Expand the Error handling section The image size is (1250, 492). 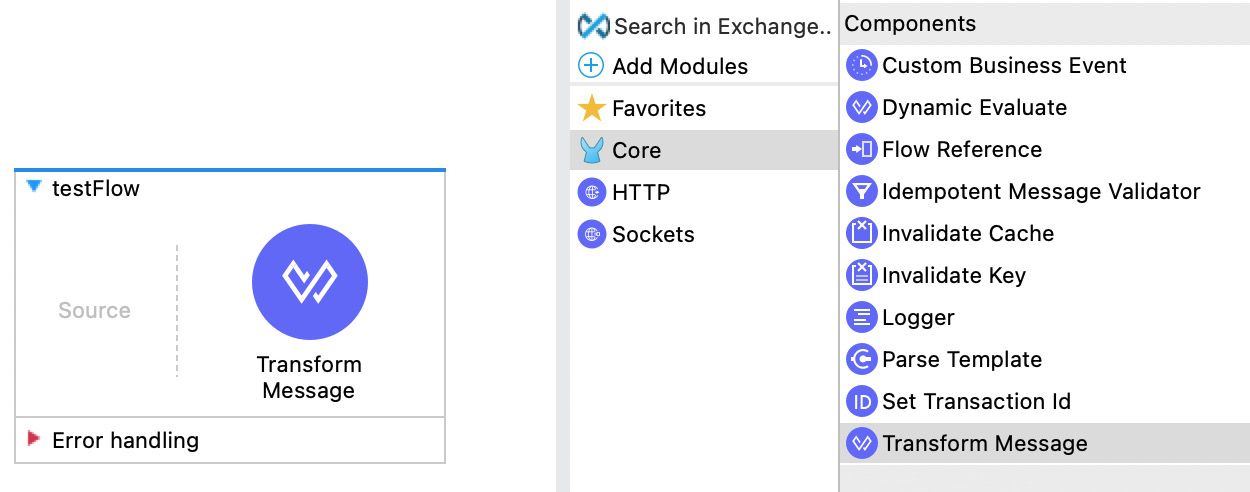(34, 439)
